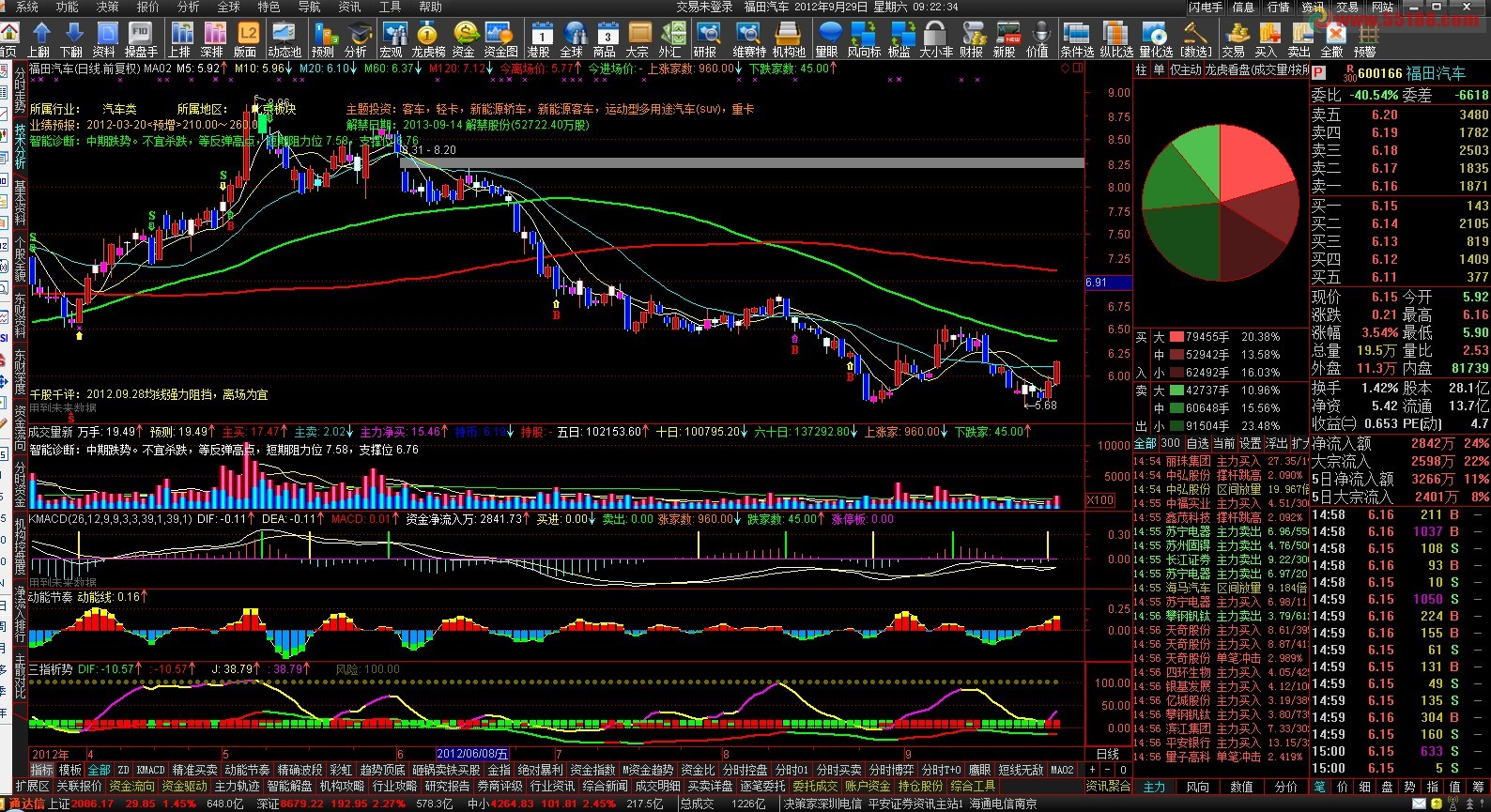Open the 持仓股份 bottom tab
Screen dimensions: 1491x812
pos(920,786)
